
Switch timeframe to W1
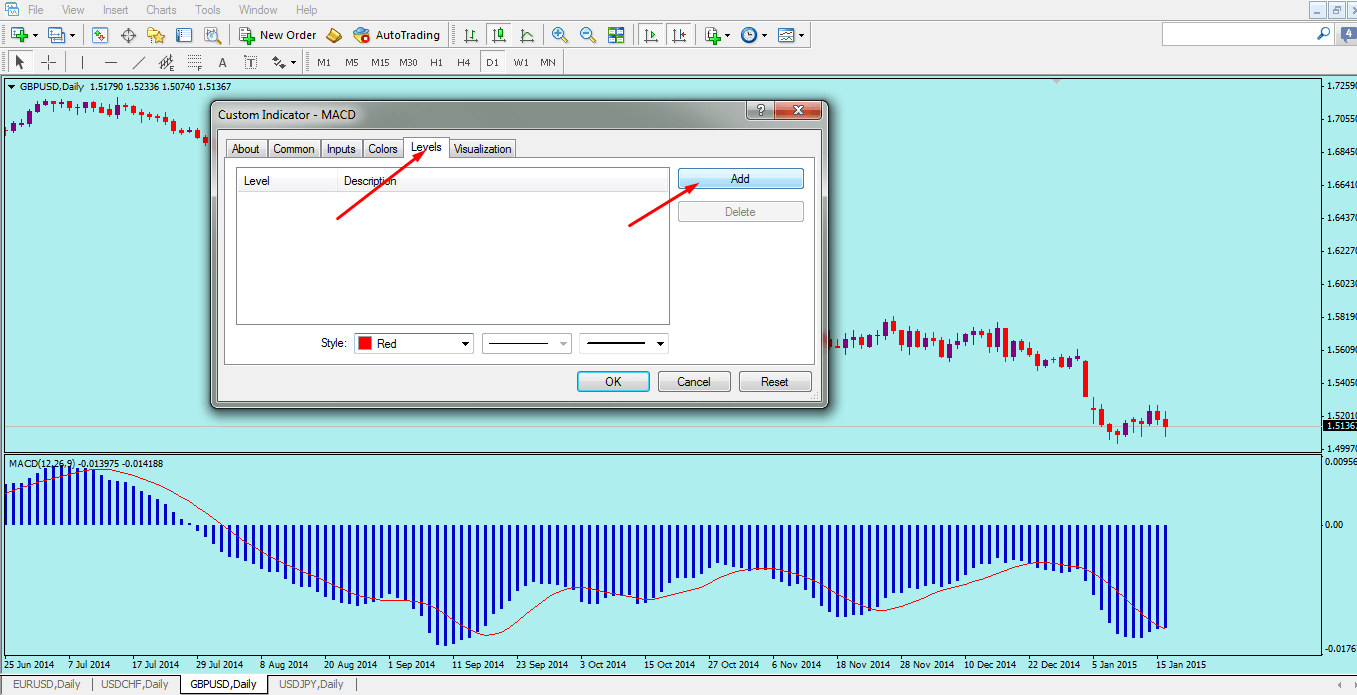point(521,62)
